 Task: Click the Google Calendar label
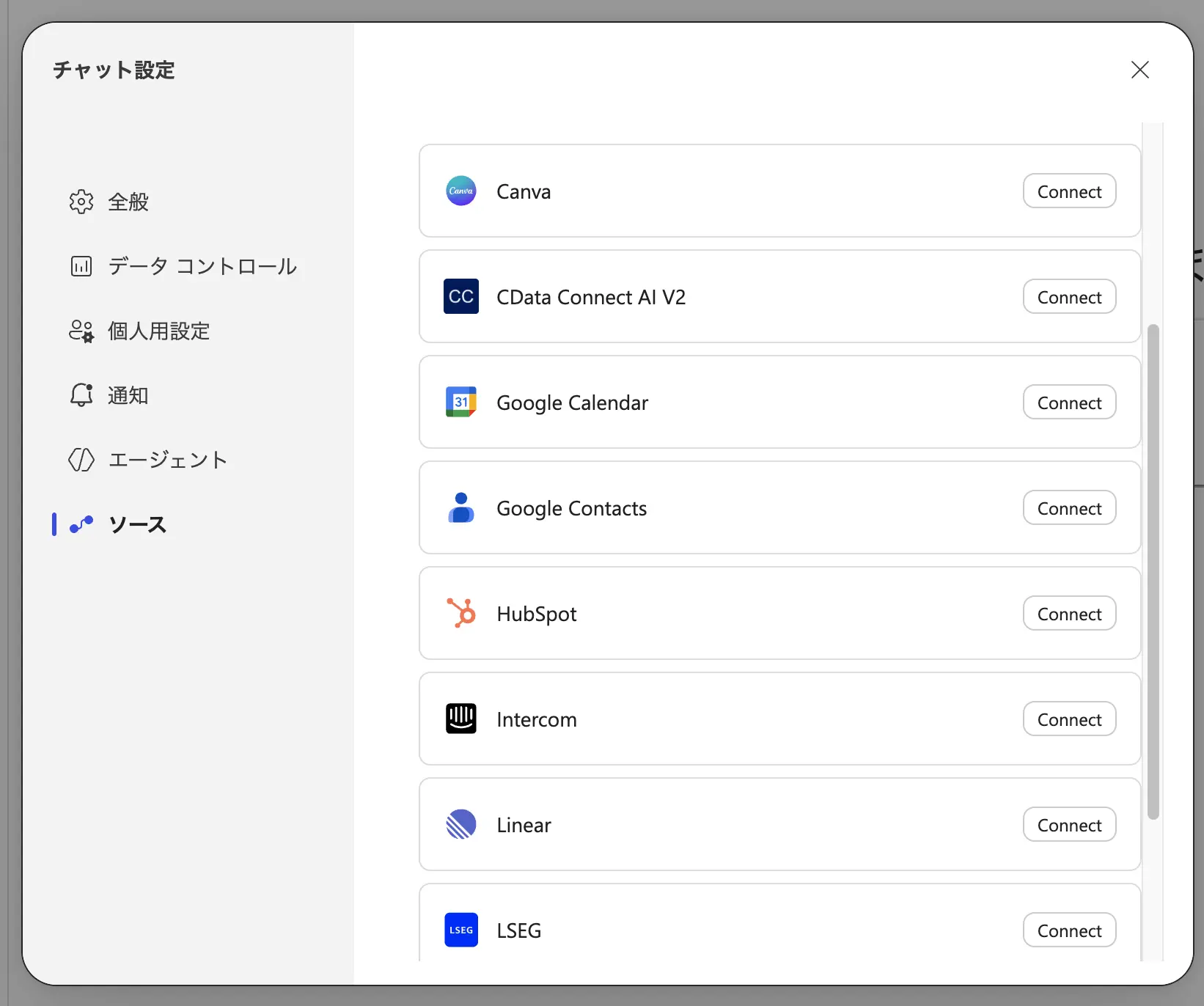point(572,403)
